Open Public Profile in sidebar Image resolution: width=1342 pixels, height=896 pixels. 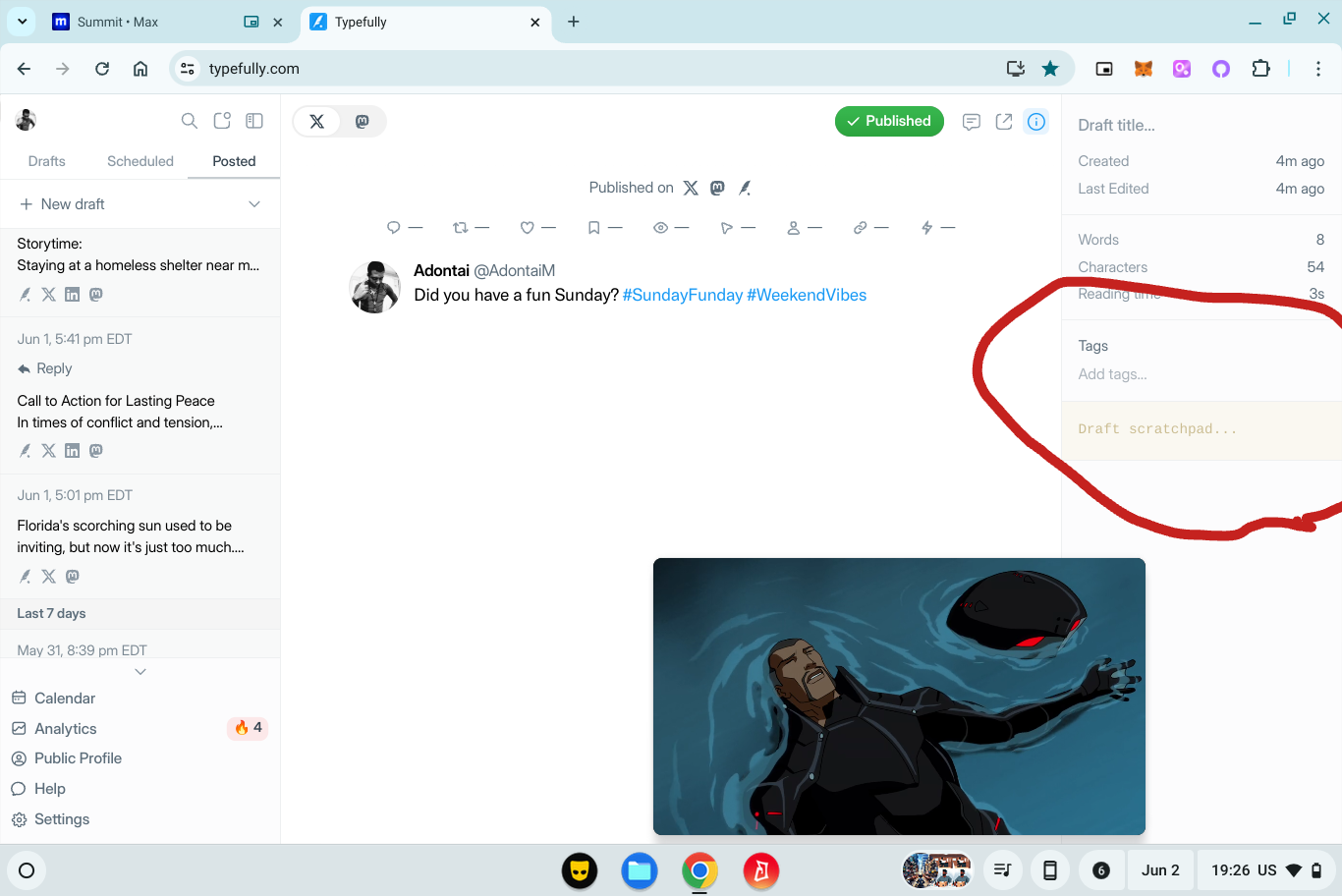pos(67,758)
